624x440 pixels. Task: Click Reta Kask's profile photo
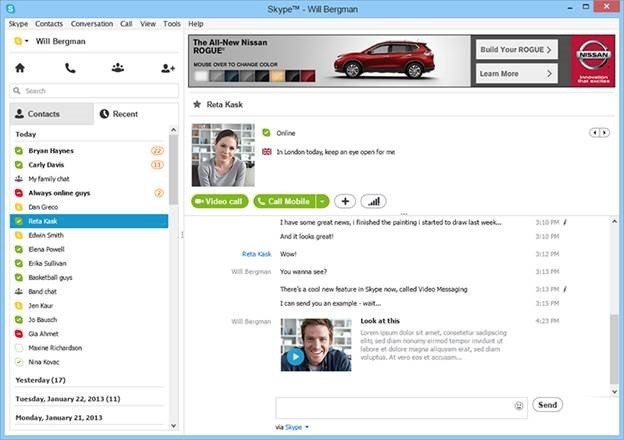point(223,155)
